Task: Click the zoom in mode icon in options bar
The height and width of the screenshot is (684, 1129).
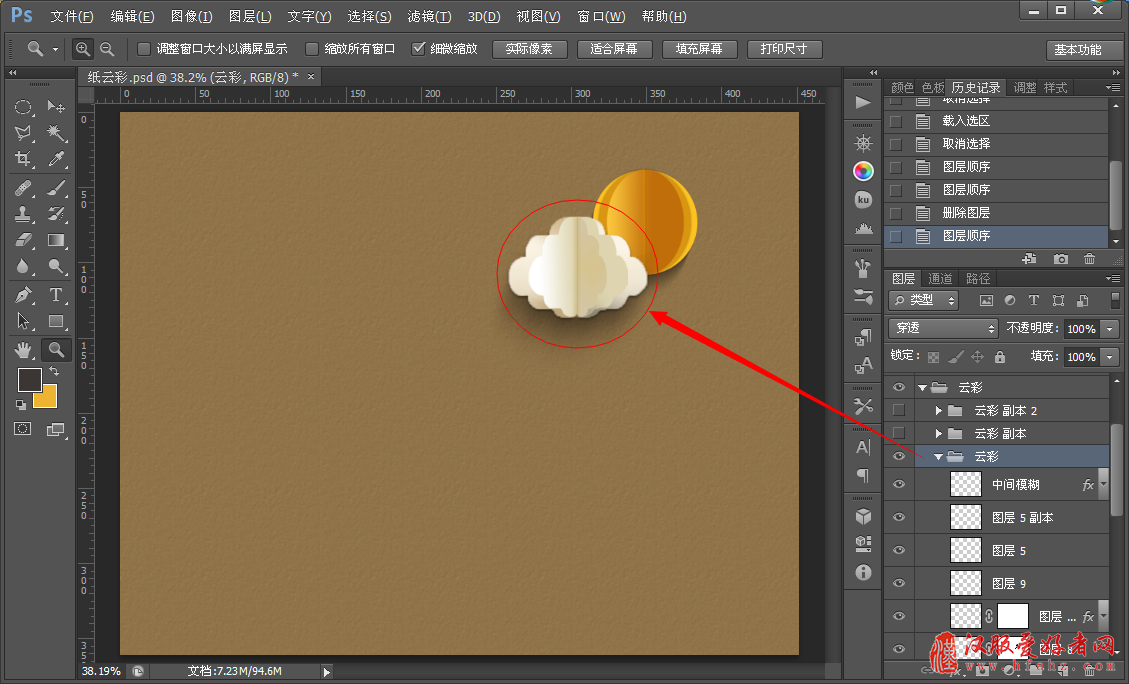Action: 83,49
